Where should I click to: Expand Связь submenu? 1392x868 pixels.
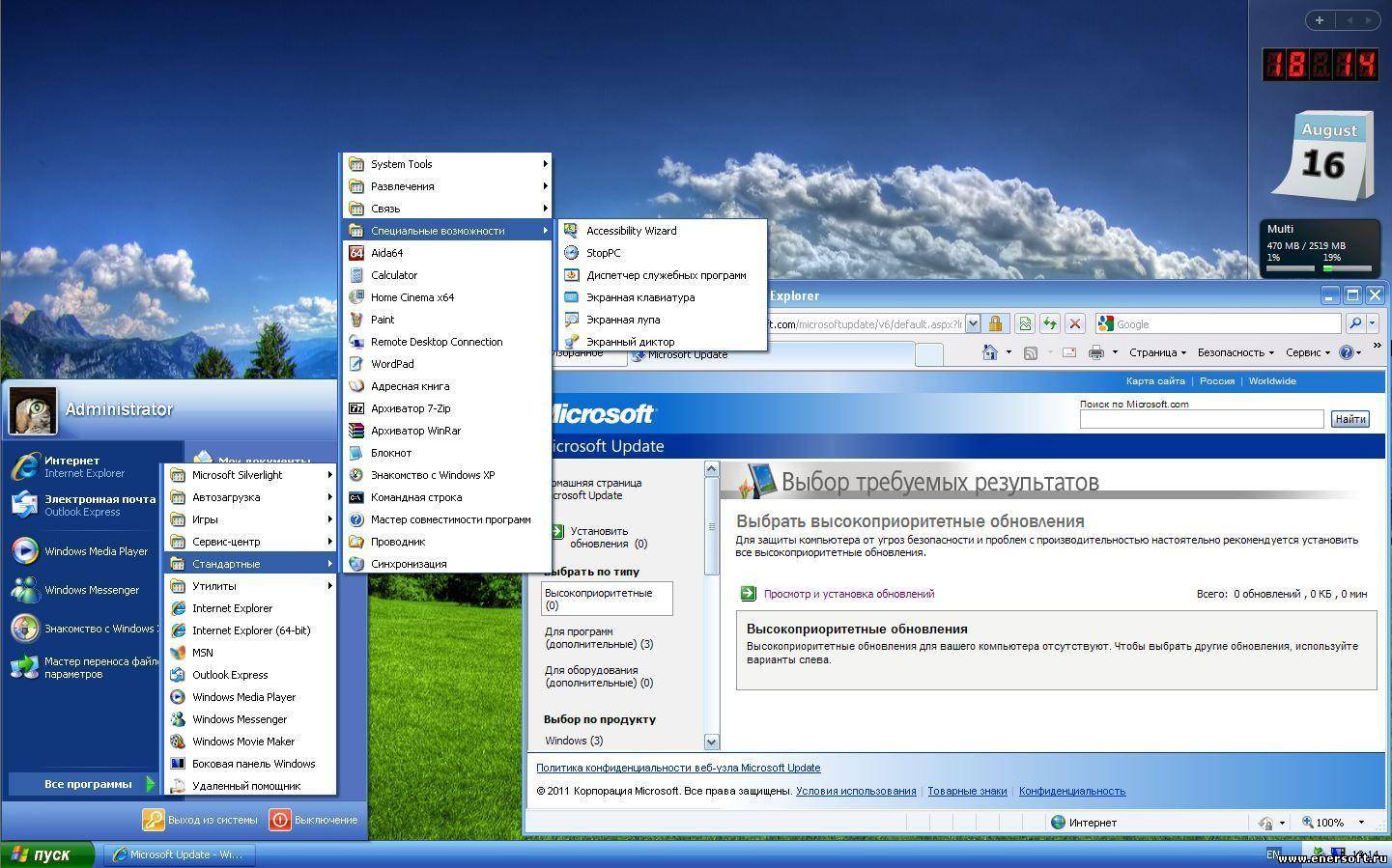(447, 209)
